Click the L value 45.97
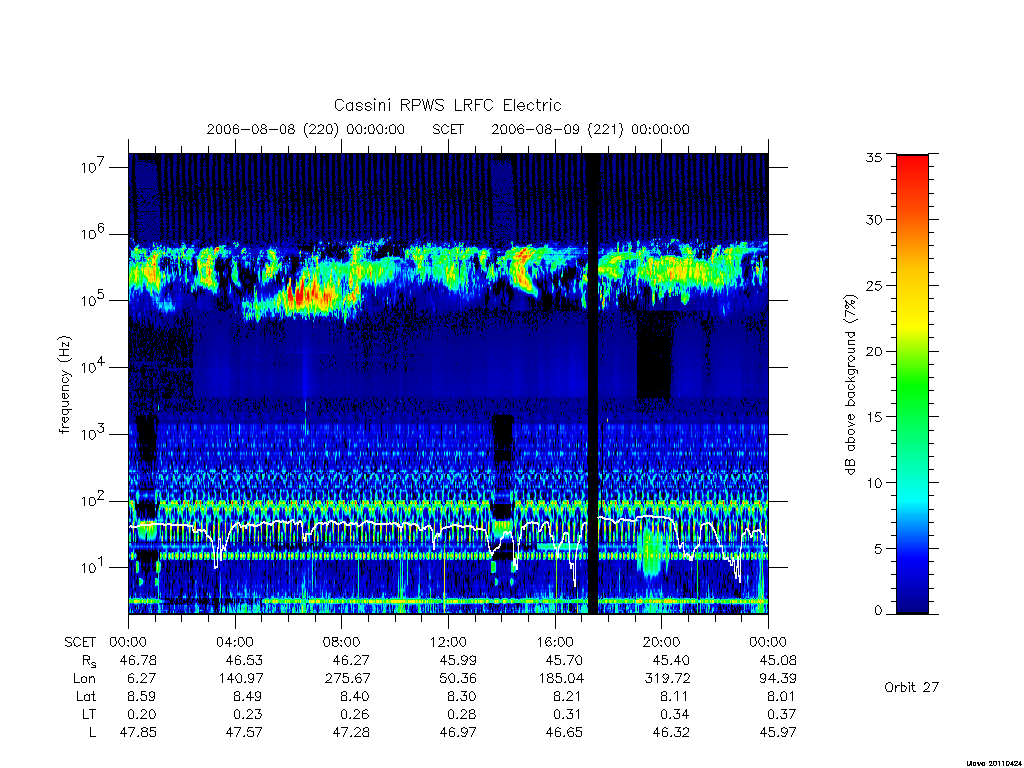The height and width of the screenshot is (768, 1024). tap(778, 732)
